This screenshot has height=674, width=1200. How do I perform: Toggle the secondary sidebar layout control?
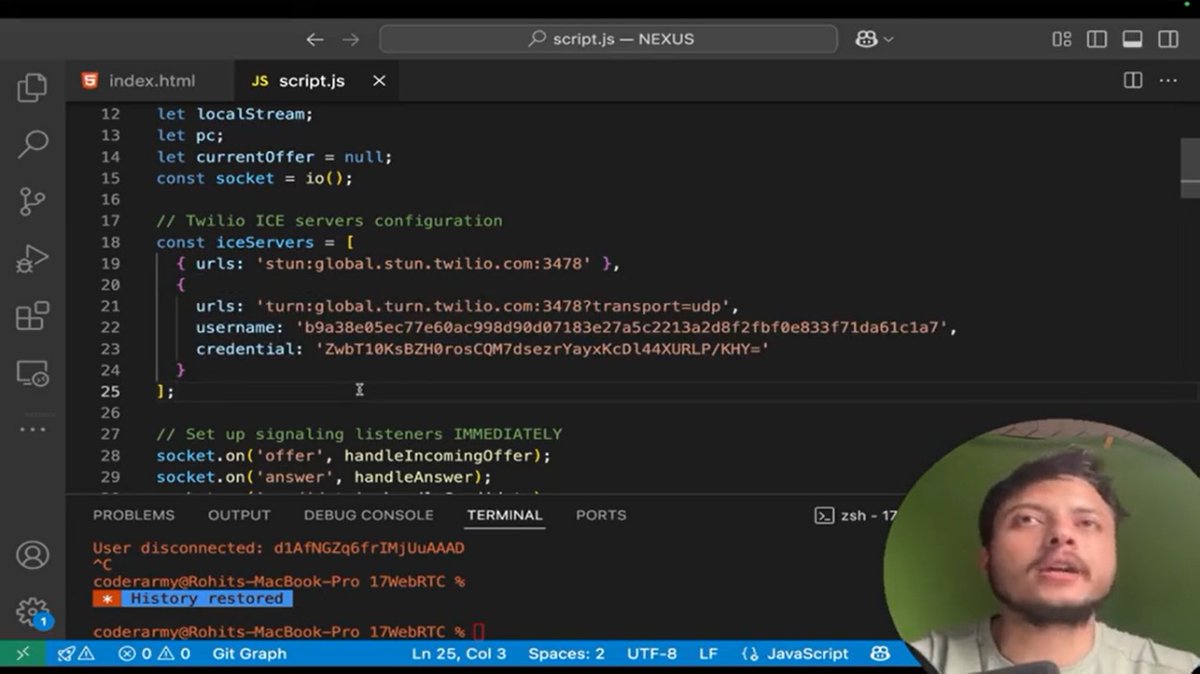click(x=1168, y=39)
